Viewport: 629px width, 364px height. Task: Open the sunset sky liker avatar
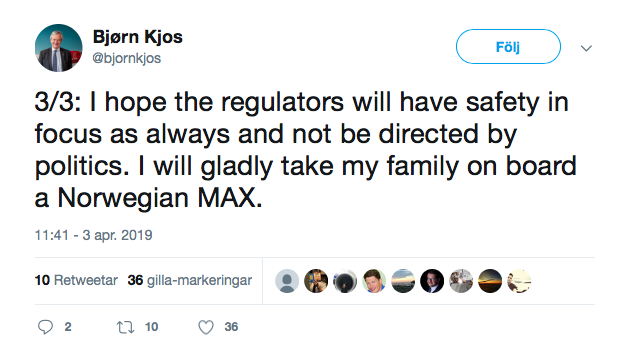403,281
